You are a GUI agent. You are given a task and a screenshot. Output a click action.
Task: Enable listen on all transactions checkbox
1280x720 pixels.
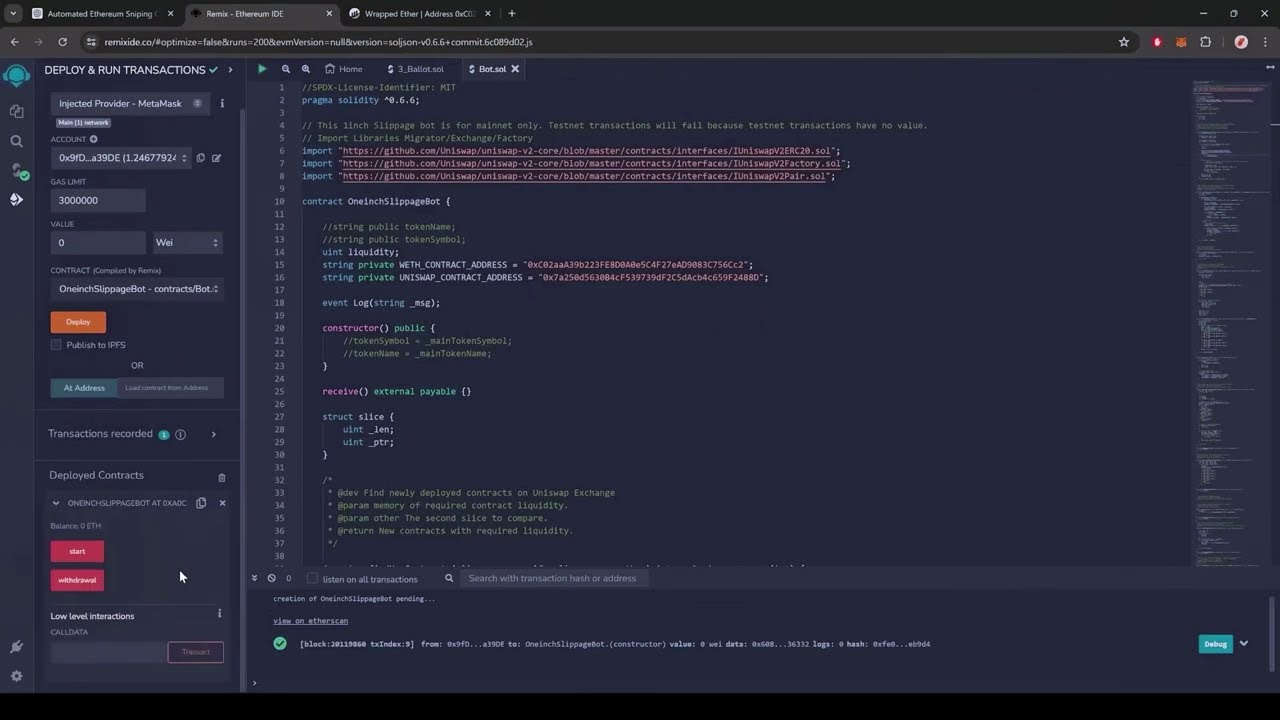click(312, 578)
